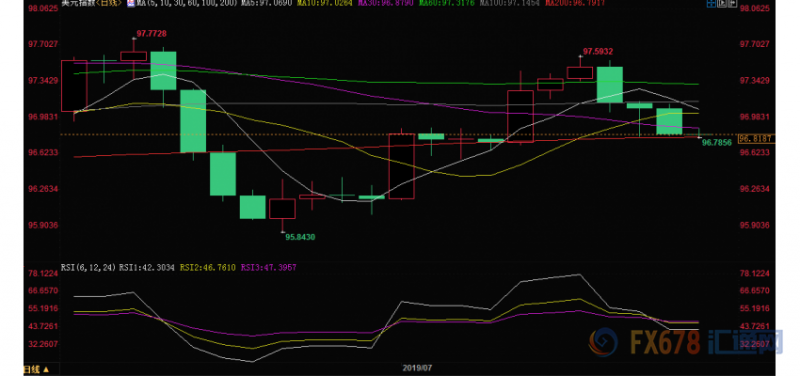Click the 96.7856 latest low marker
800x376 pixels.
pos(717,143)
